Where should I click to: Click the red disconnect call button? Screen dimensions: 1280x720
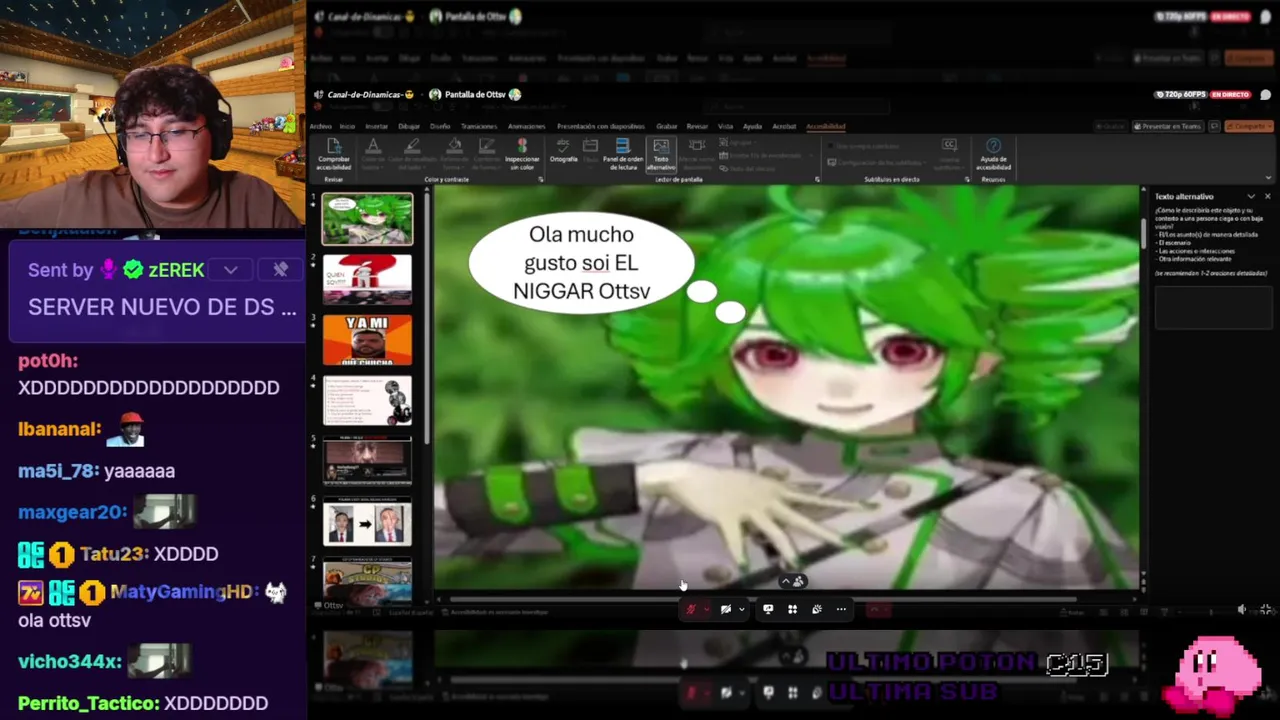tap(875, 609)
